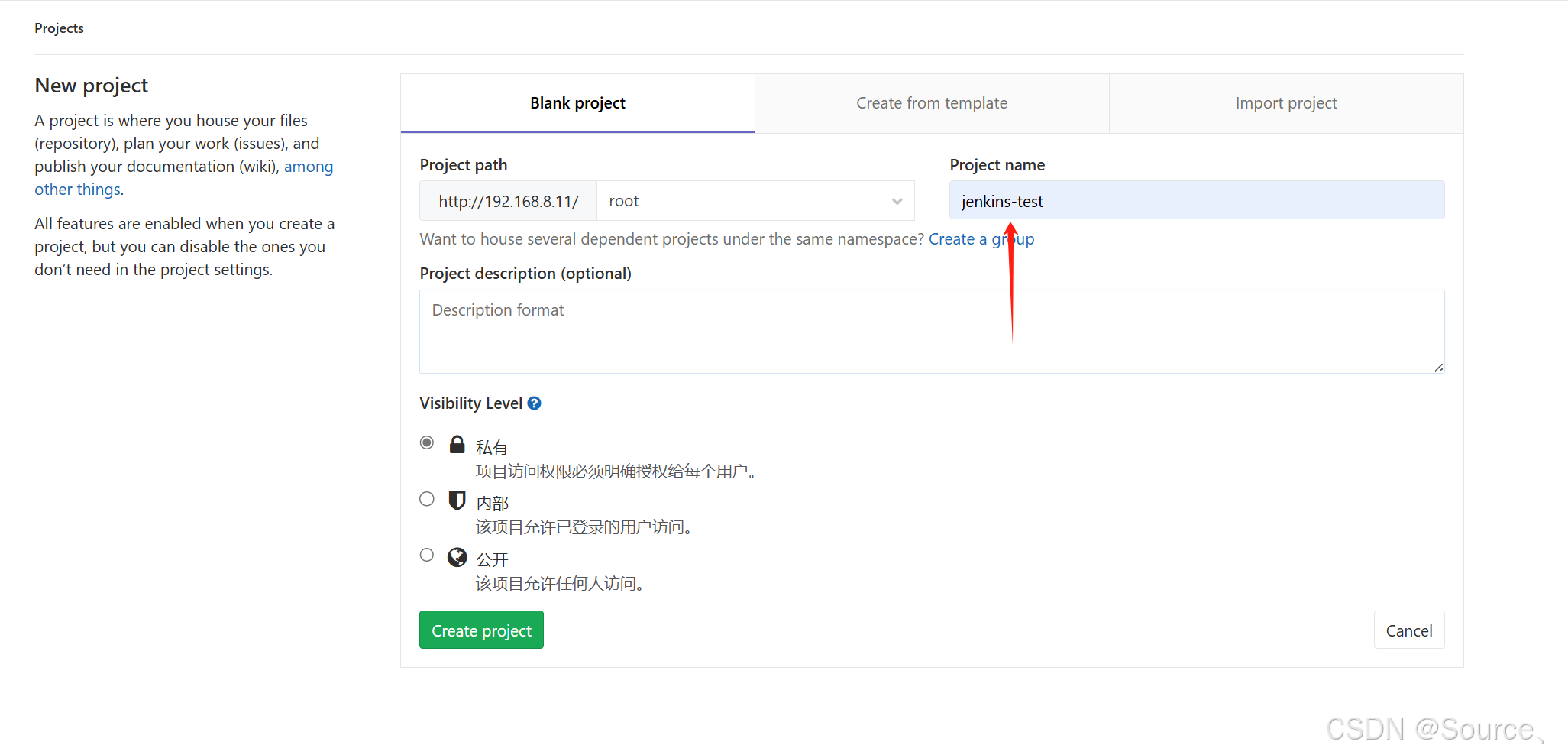Click the namespace dropdown chevron arrow
This screenshot has height=755, width=1568.
(897, 202)
